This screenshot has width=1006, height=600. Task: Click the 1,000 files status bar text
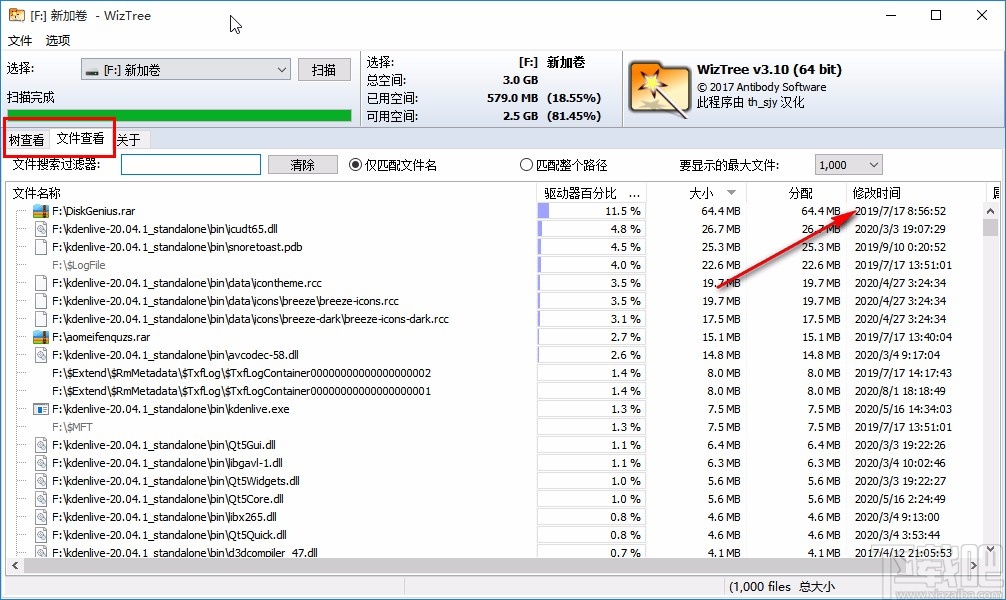tap(760, 587)
